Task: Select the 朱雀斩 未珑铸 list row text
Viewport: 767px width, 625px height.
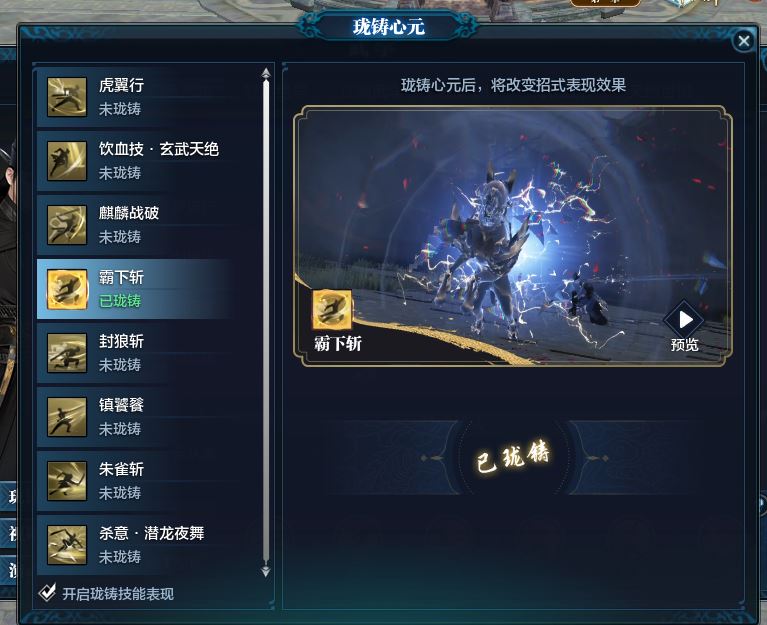Action: (120, 493)
